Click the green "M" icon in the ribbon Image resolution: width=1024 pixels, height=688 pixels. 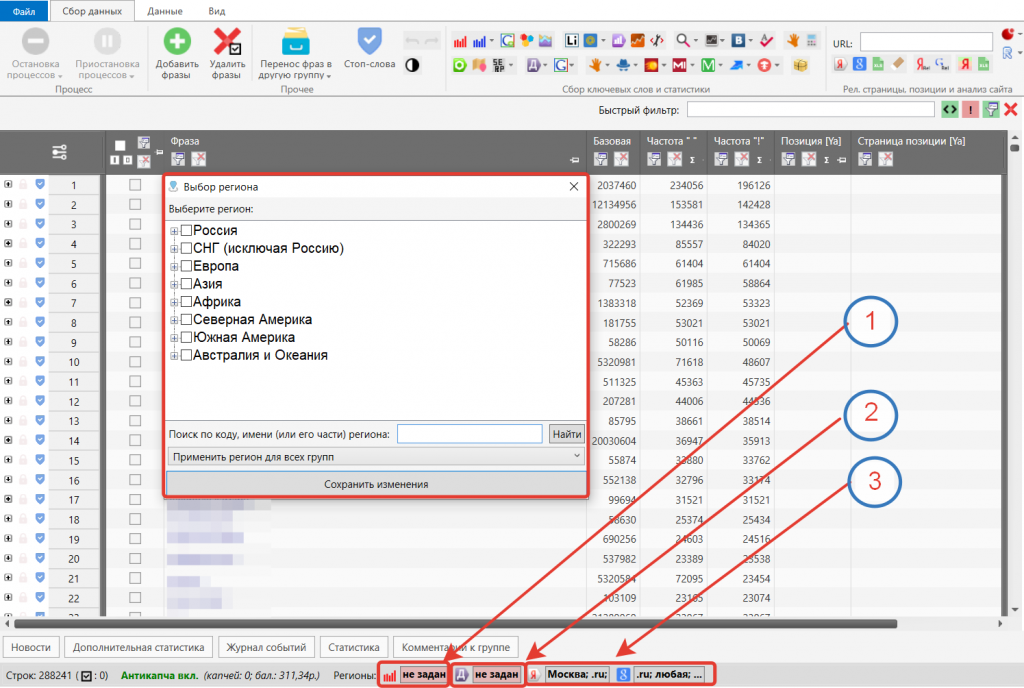(x=708, y=65)
